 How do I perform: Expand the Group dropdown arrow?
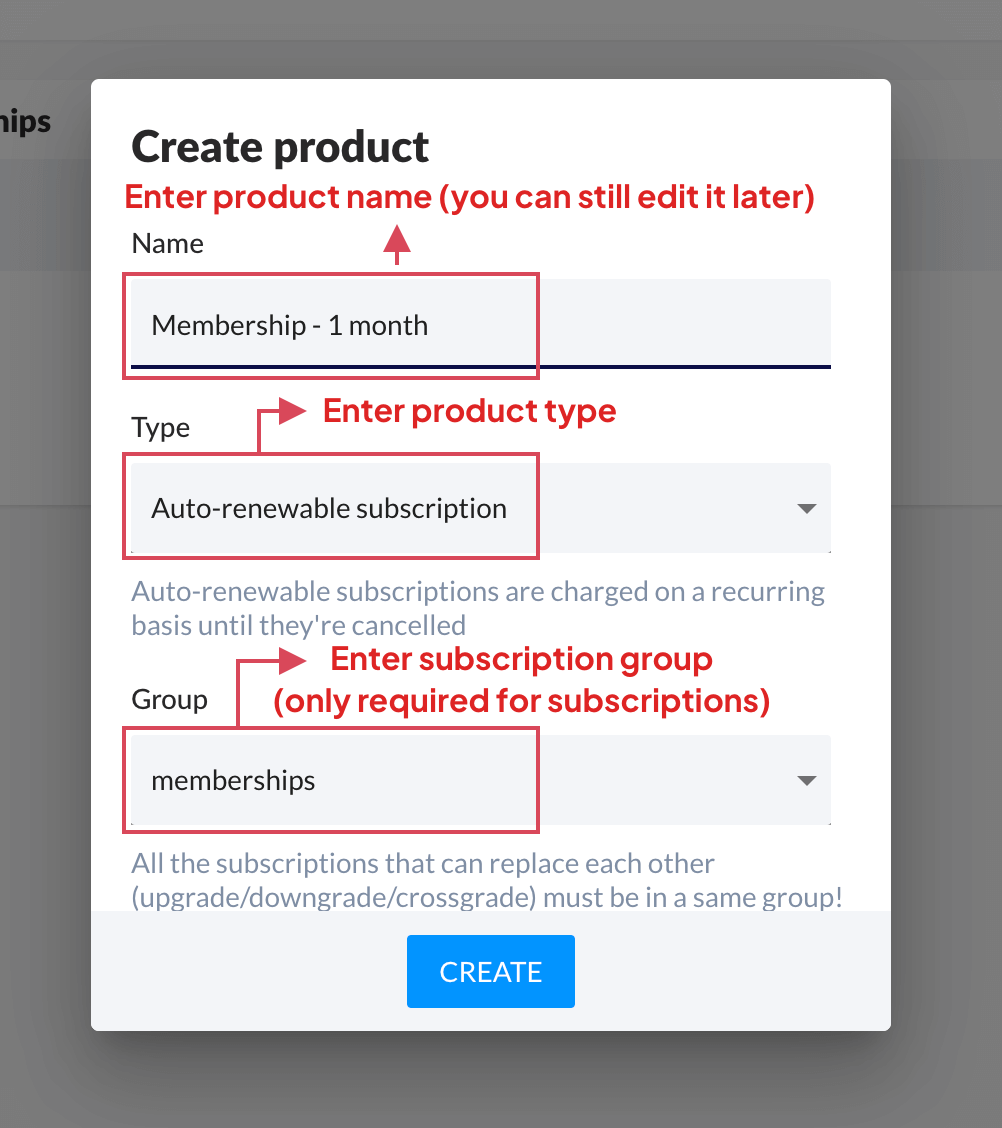pos(807,781)
